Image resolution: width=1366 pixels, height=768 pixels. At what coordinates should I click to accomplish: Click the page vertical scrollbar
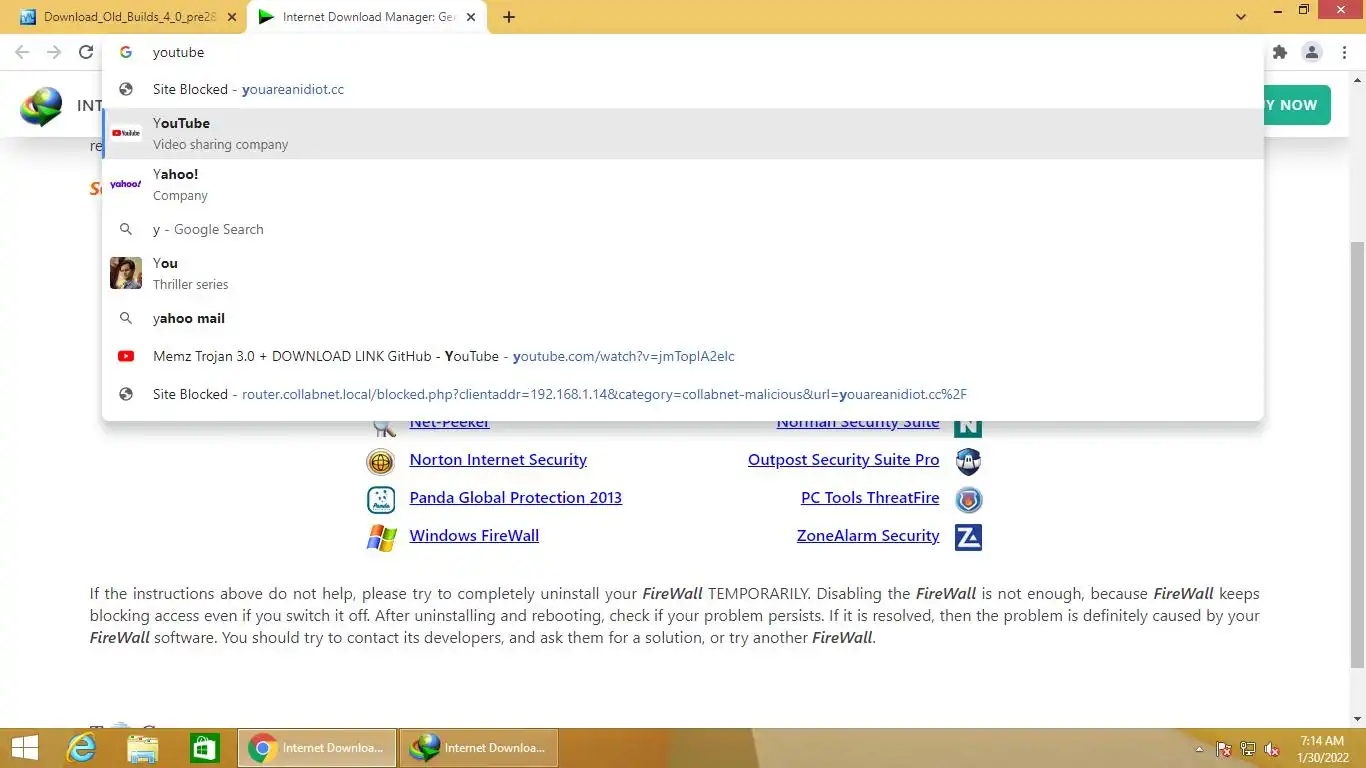[x=1357, y=455]
